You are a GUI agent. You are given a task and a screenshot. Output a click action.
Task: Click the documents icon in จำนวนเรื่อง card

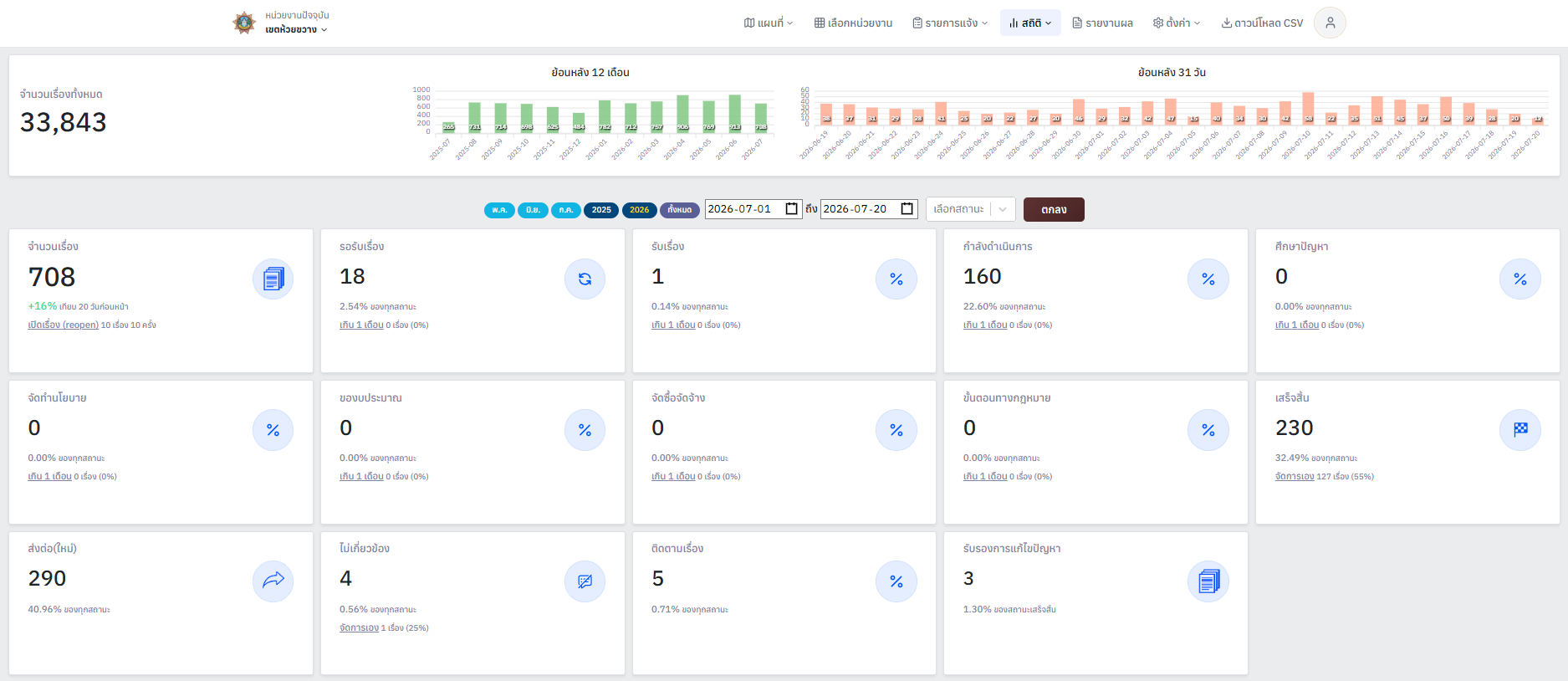(x=273, y=279)
